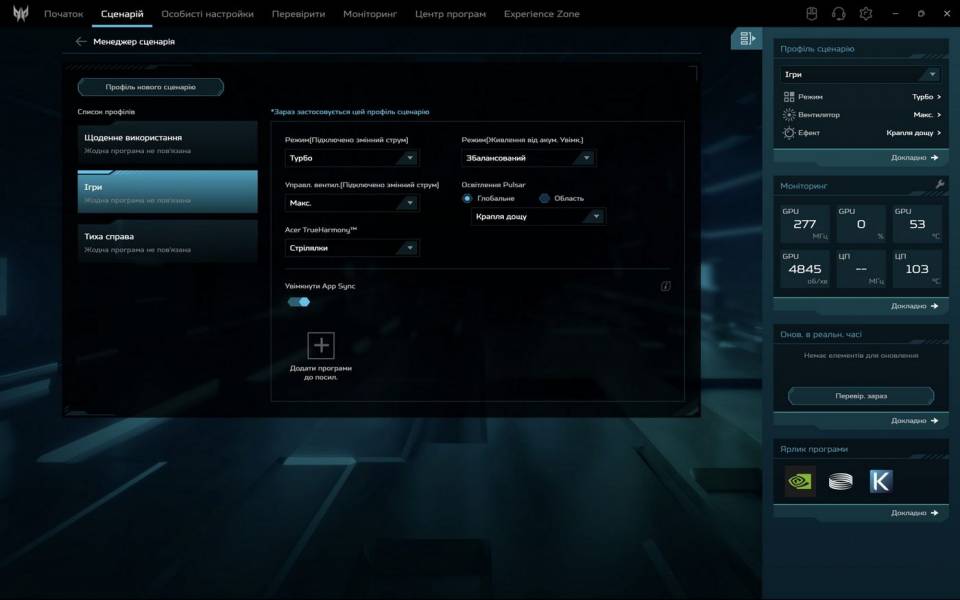Select the Тиха справа profile

tap(167, 241)
